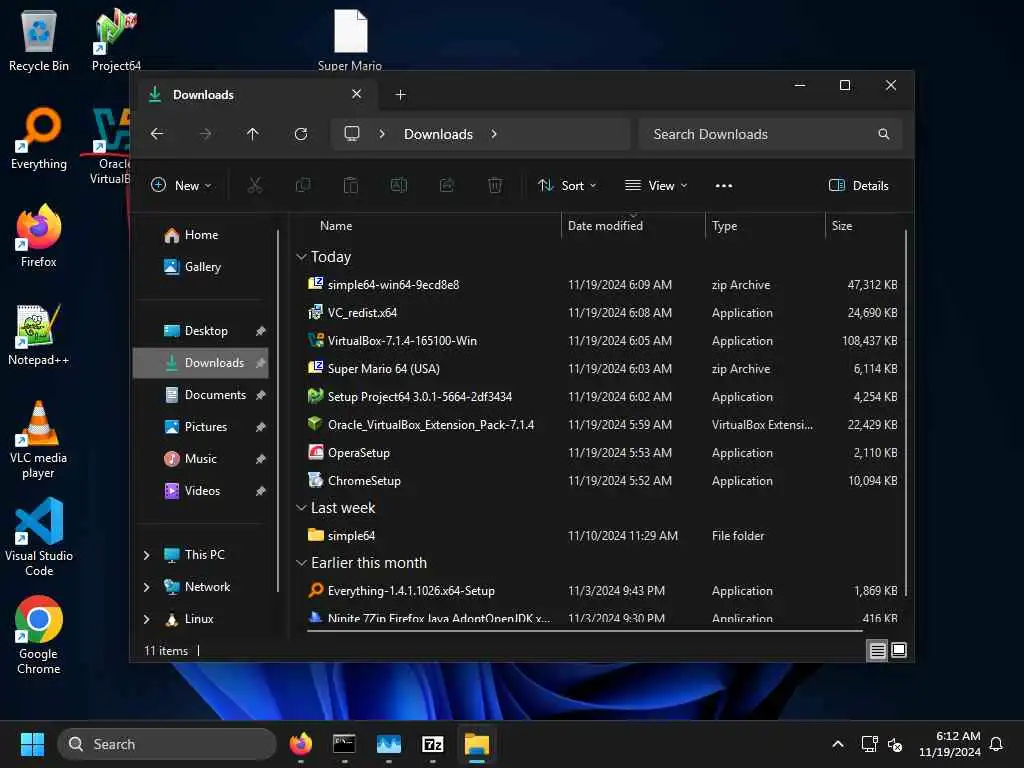The height and width of the screenshot is (768, 1024).
Task: Collapse the Last week group
Action: (x=301, y=507)
